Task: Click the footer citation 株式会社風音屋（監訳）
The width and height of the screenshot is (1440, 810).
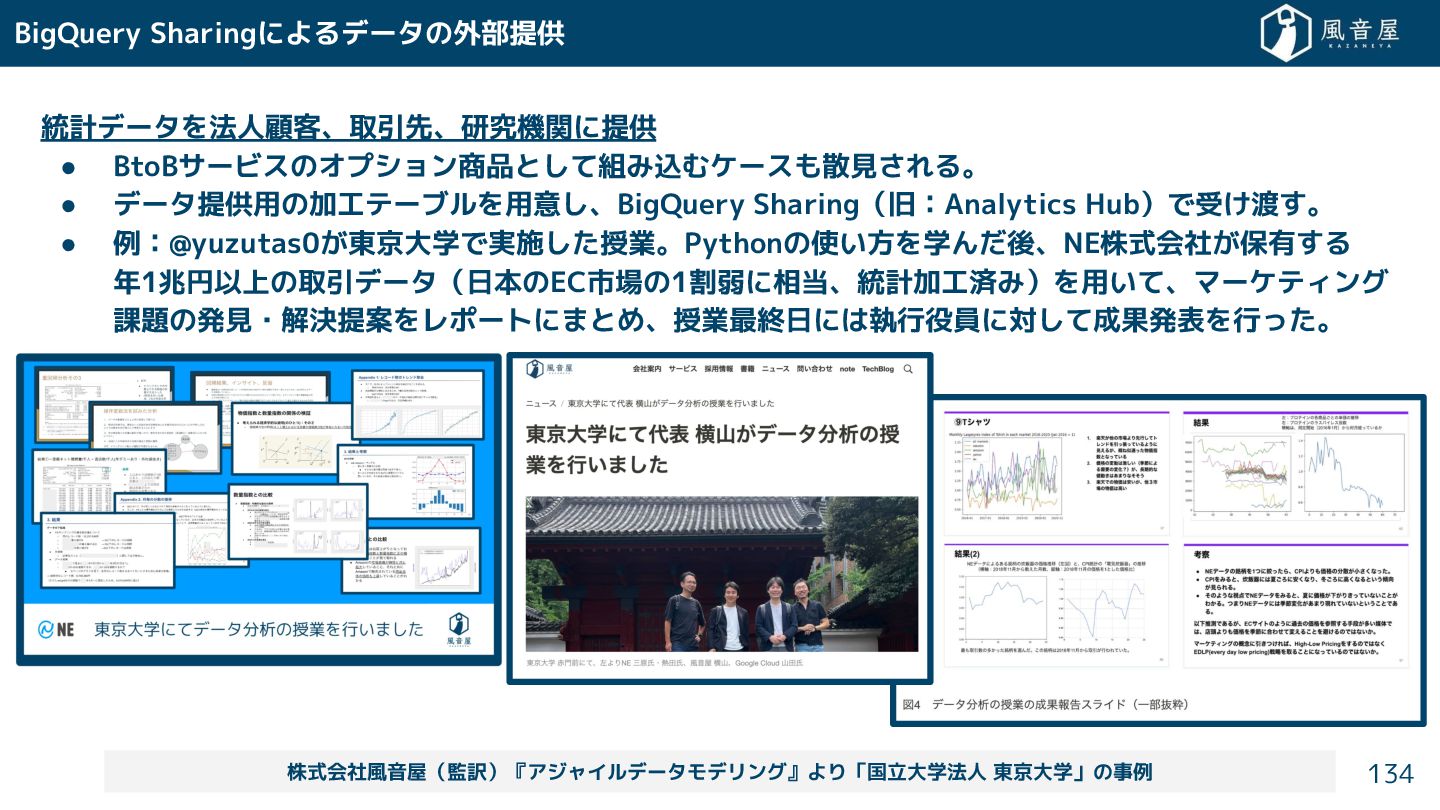Action: coord(720,772)
